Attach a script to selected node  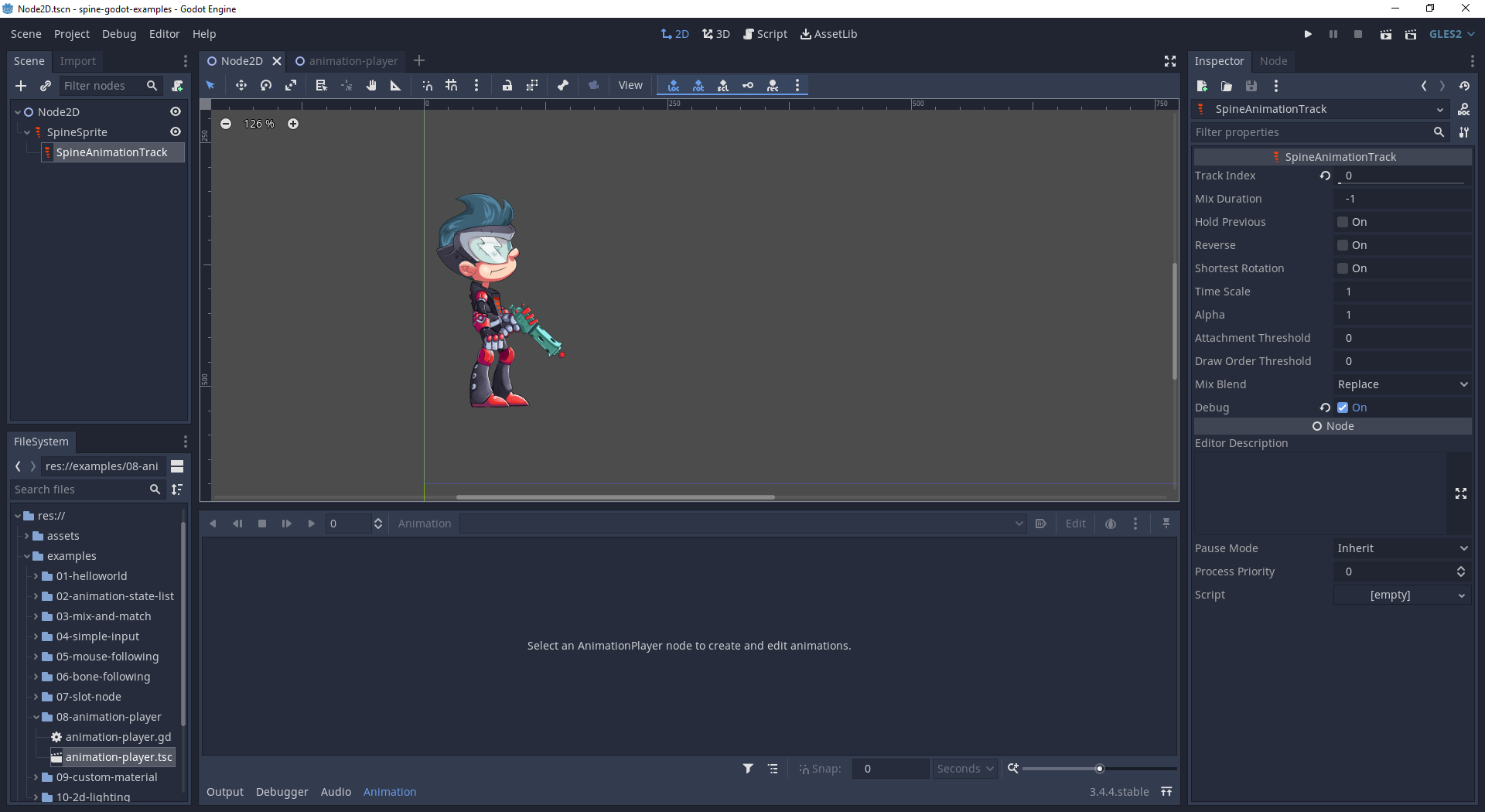[x=178, y=86]
